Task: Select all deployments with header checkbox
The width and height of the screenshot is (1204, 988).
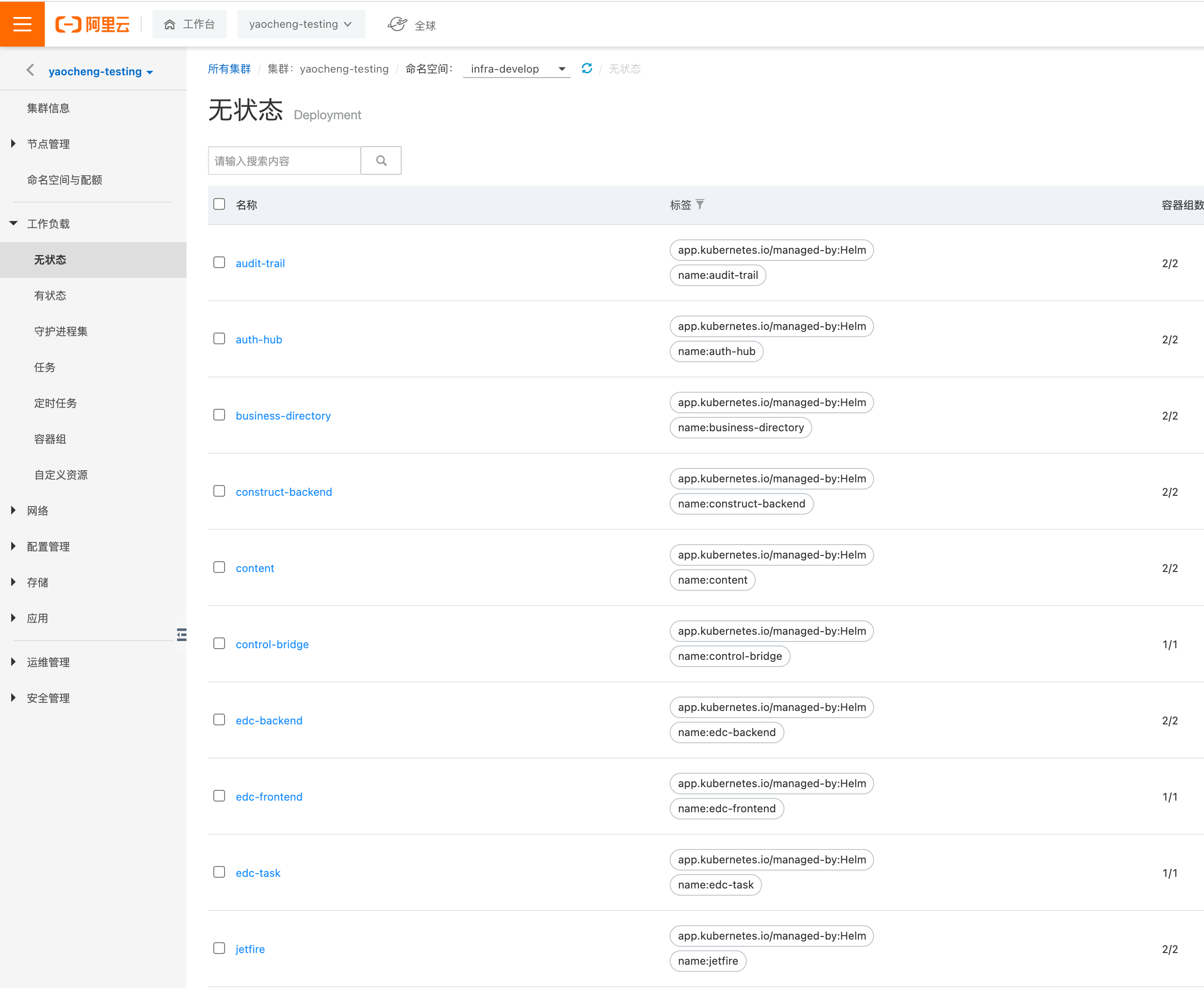Action: click(x=219, y=204)
